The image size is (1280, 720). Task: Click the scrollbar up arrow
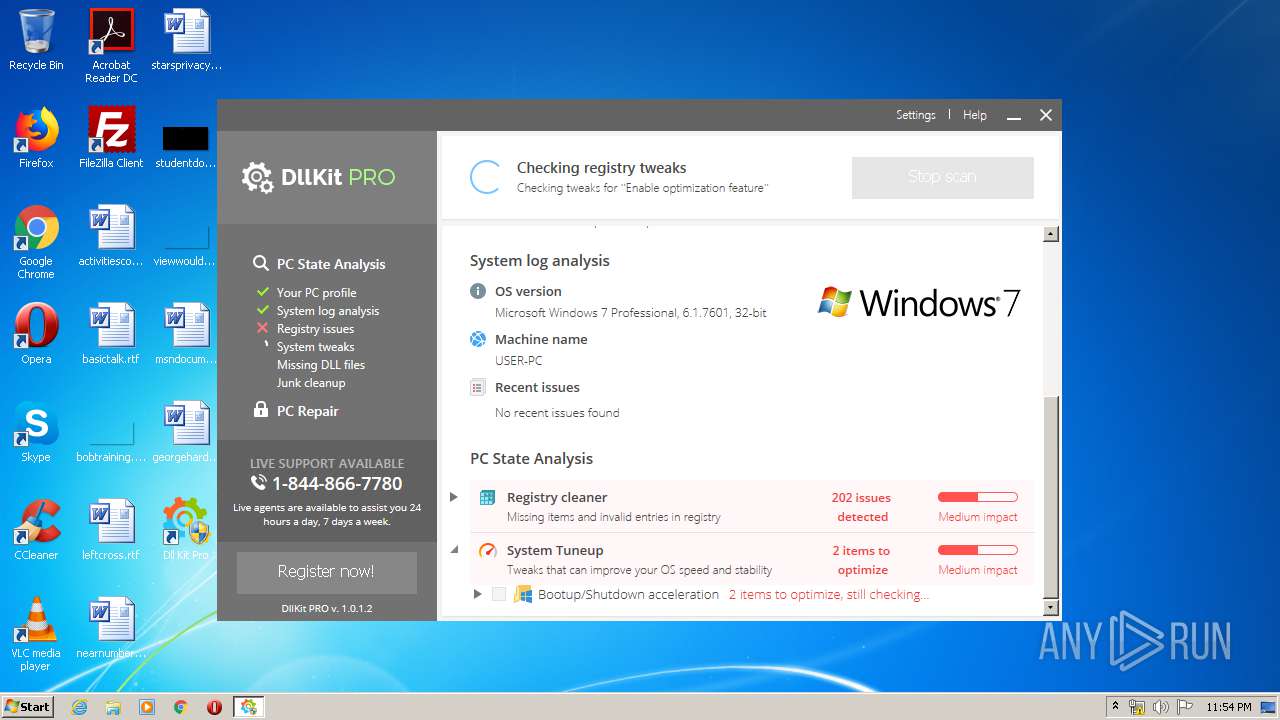click(1051, 234)
